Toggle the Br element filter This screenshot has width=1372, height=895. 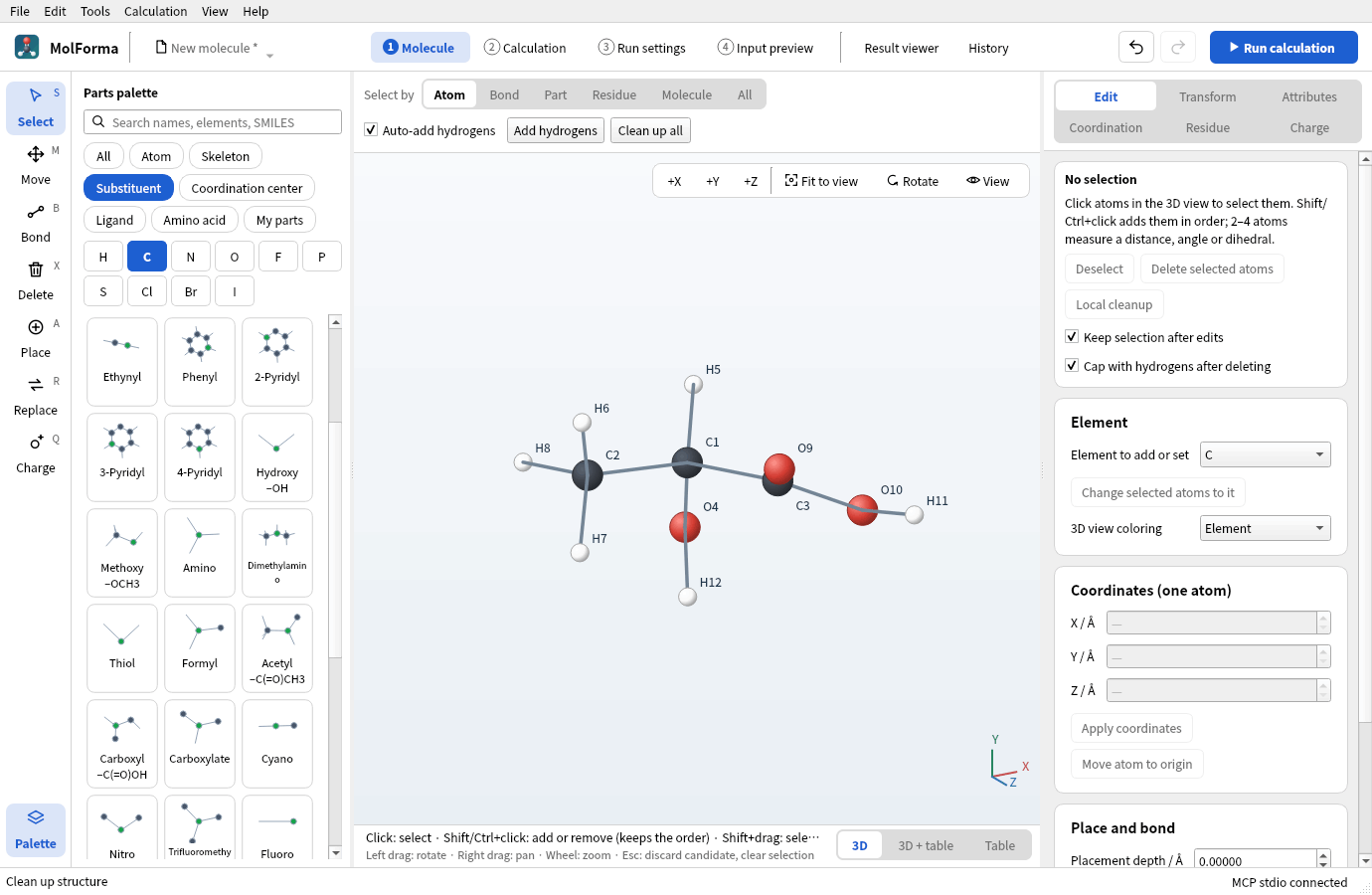coord(191,291)
